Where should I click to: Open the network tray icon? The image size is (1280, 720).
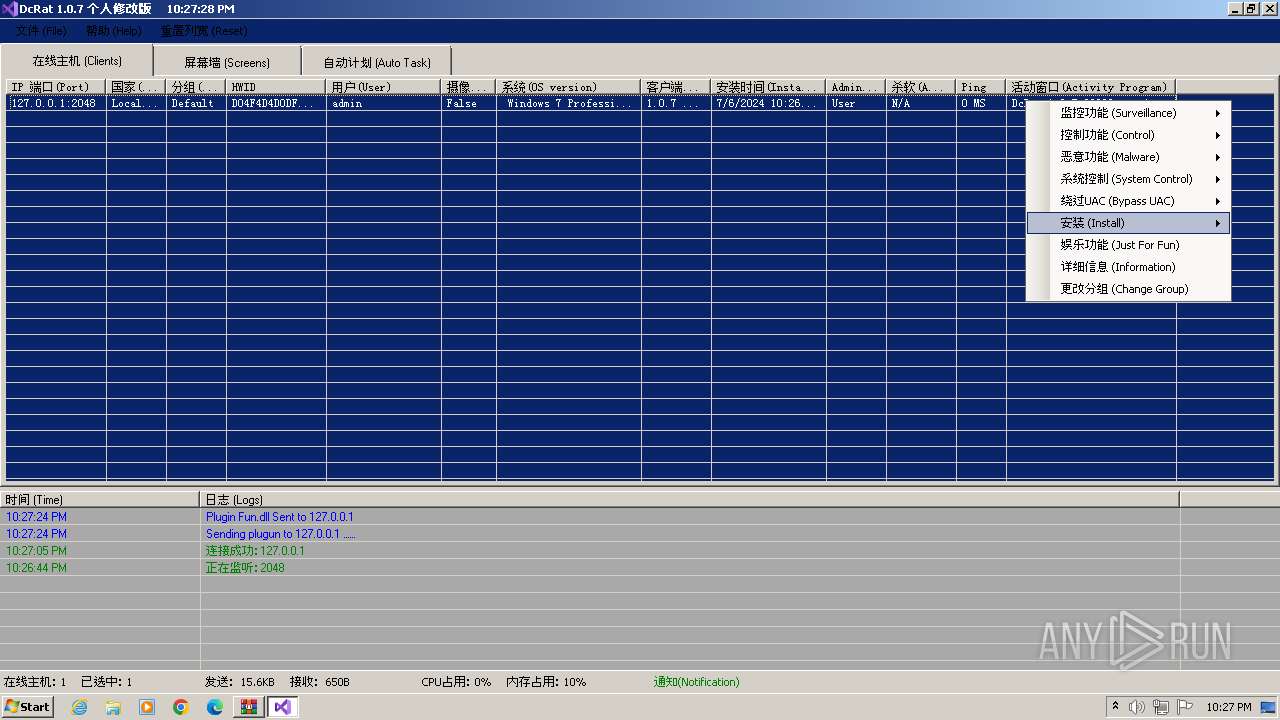tap(1161, 707)
